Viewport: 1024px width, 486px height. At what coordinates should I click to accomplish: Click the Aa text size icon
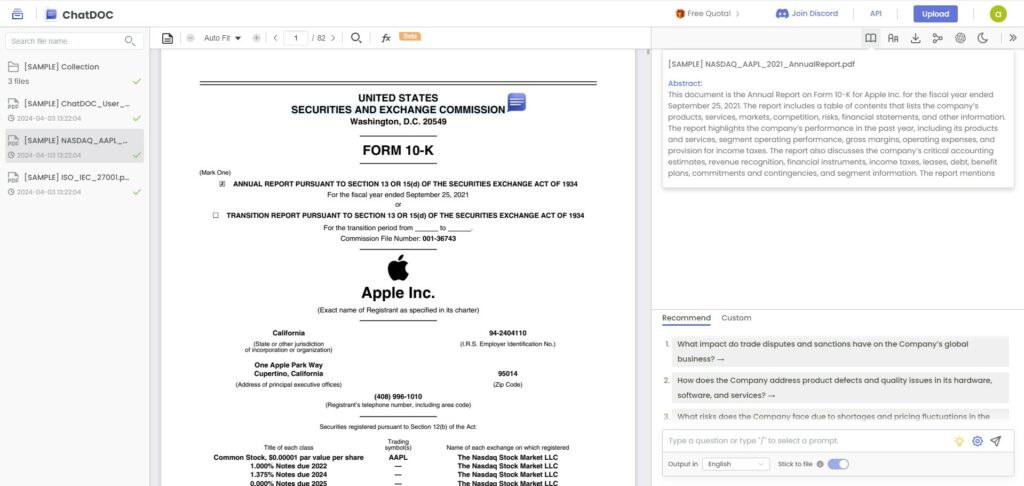click(x=893, y=38)
